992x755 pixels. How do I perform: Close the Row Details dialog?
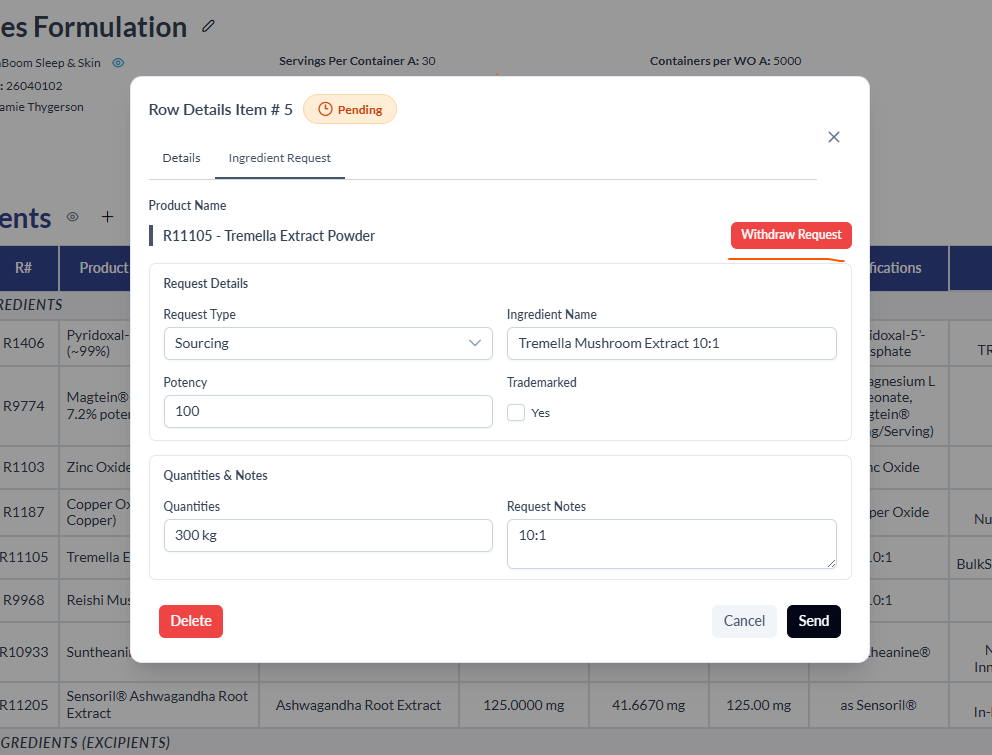(834, 137)
